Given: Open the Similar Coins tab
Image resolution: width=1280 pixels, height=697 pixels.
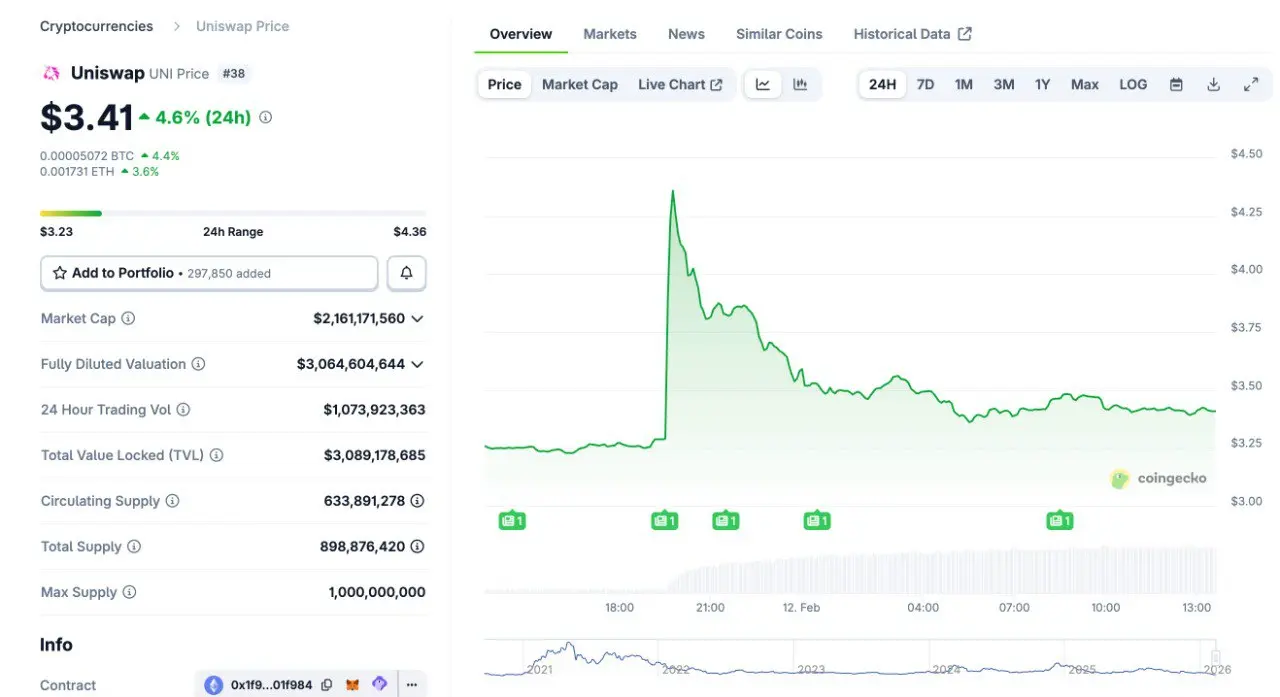Looking at the screenshot, I should point(779,34).
